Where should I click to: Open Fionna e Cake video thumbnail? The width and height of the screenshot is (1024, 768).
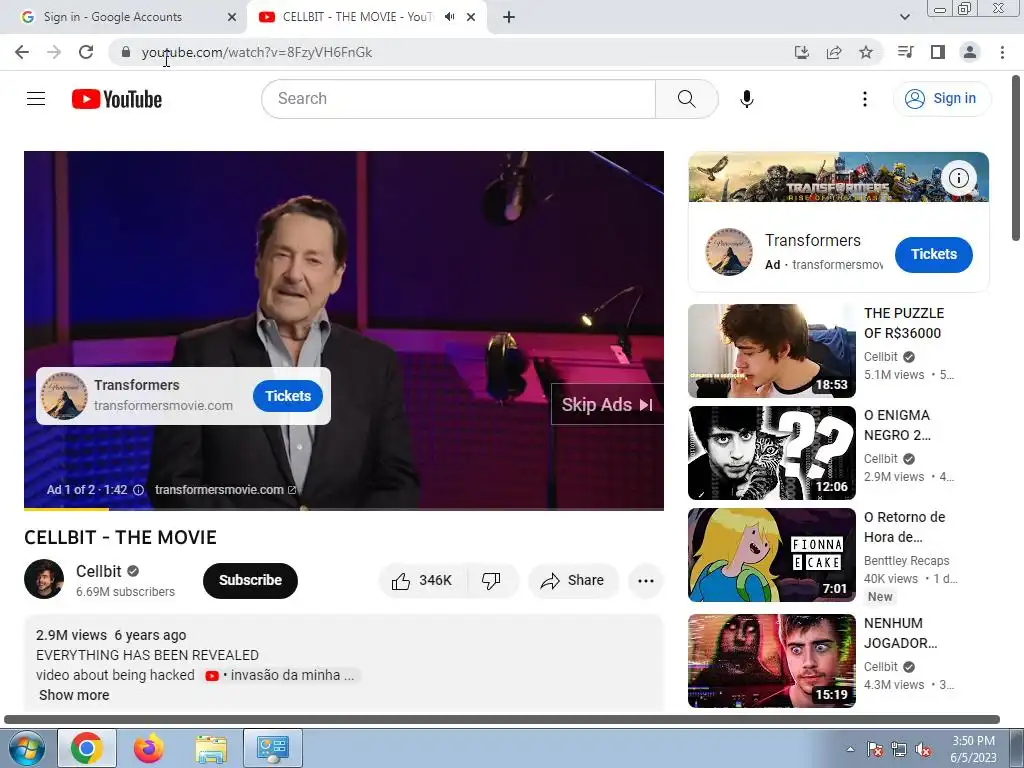771,555
